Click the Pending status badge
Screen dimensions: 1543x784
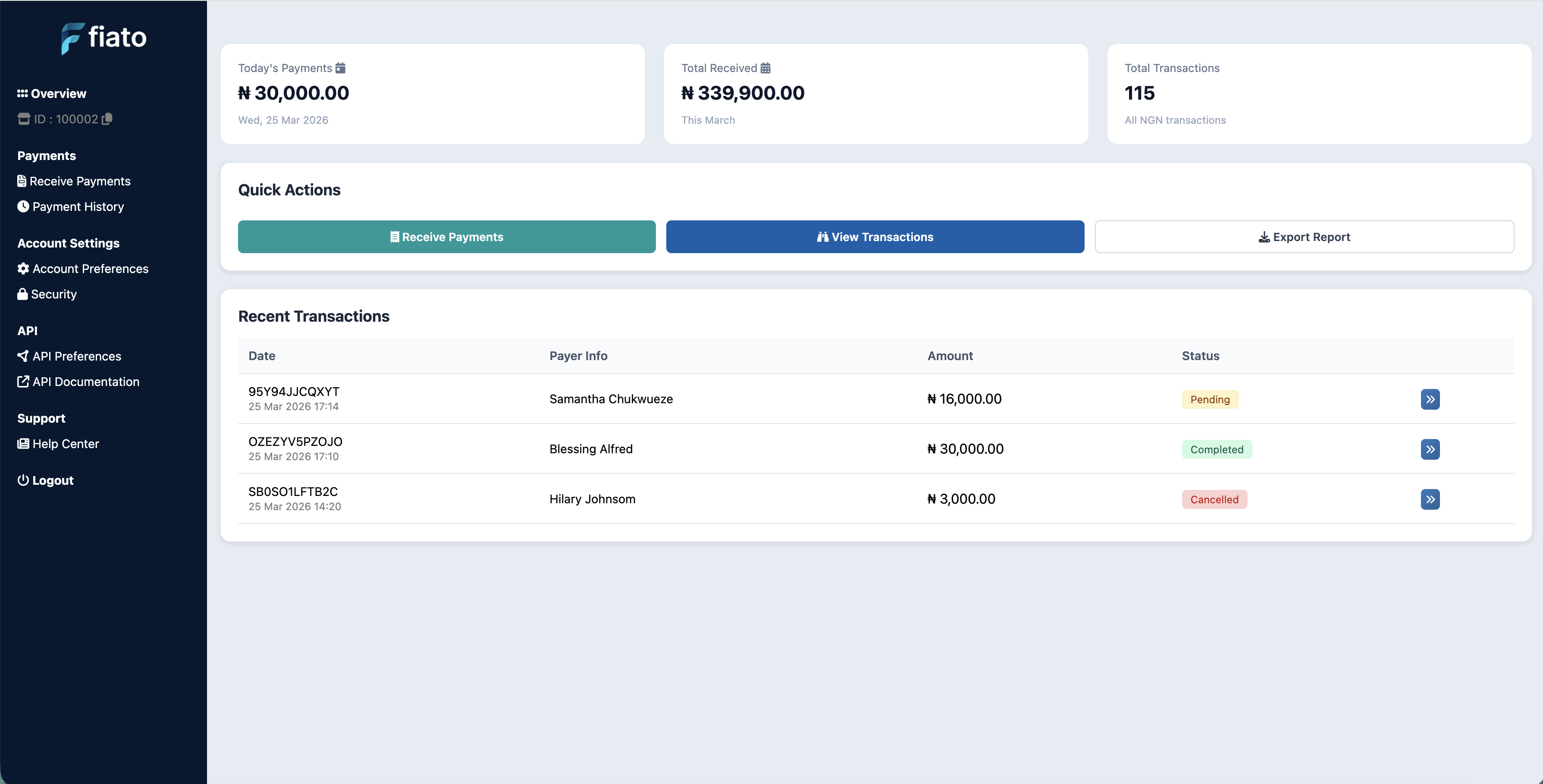point(1209,399)
